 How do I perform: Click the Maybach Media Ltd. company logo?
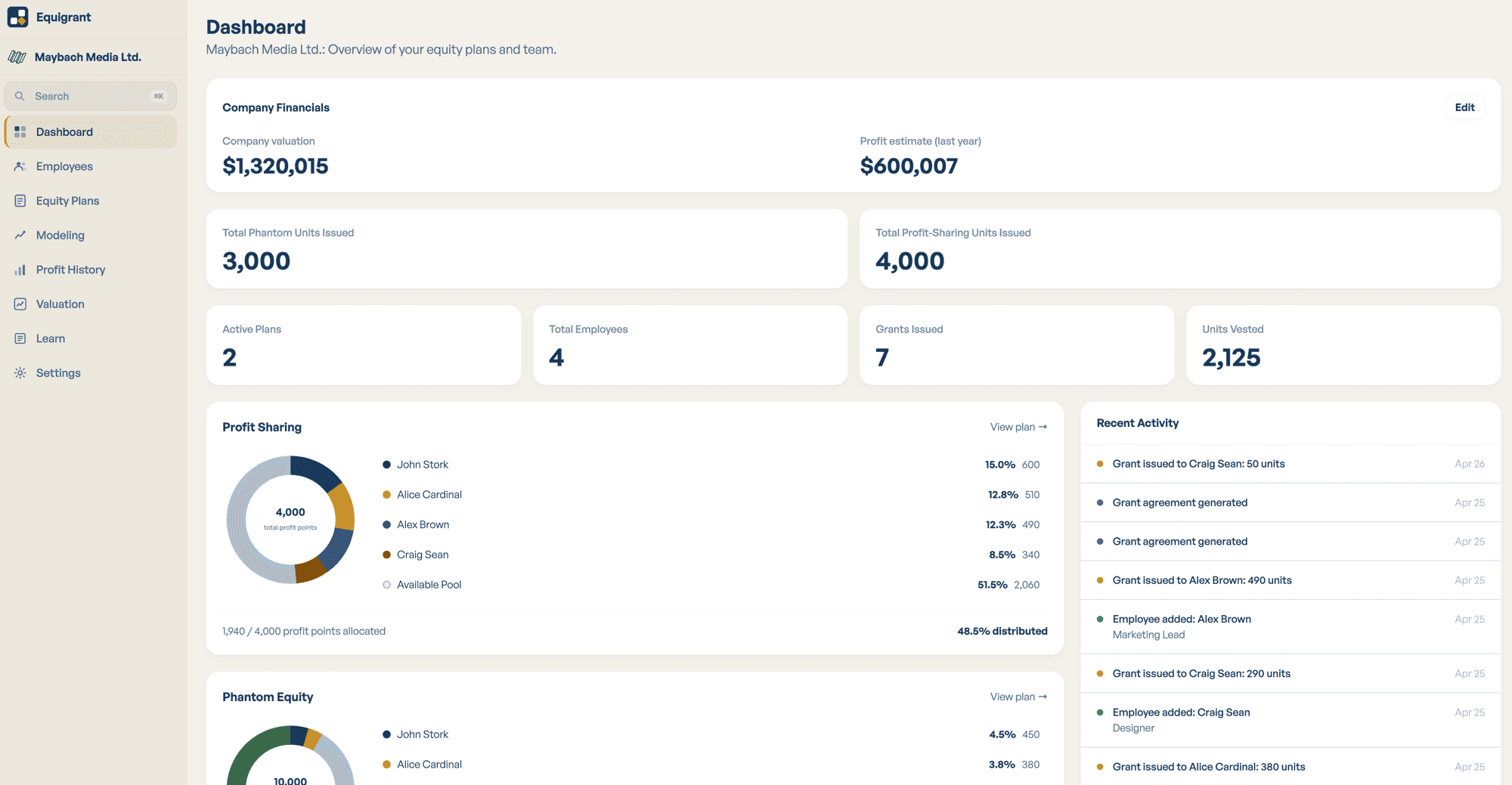click(x=17, y=57)
